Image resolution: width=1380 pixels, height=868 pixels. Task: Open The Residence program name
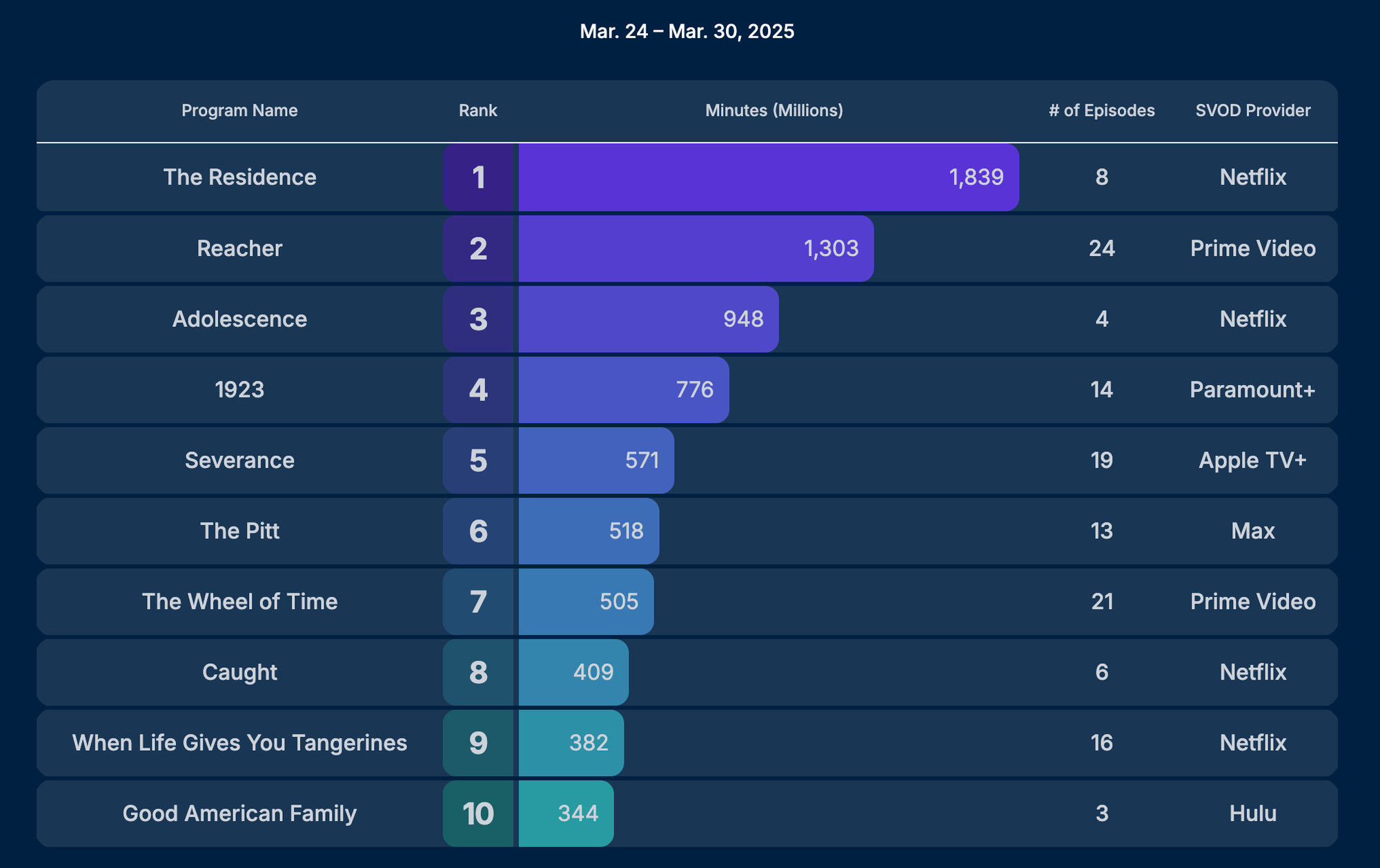(x=239, y=177)
